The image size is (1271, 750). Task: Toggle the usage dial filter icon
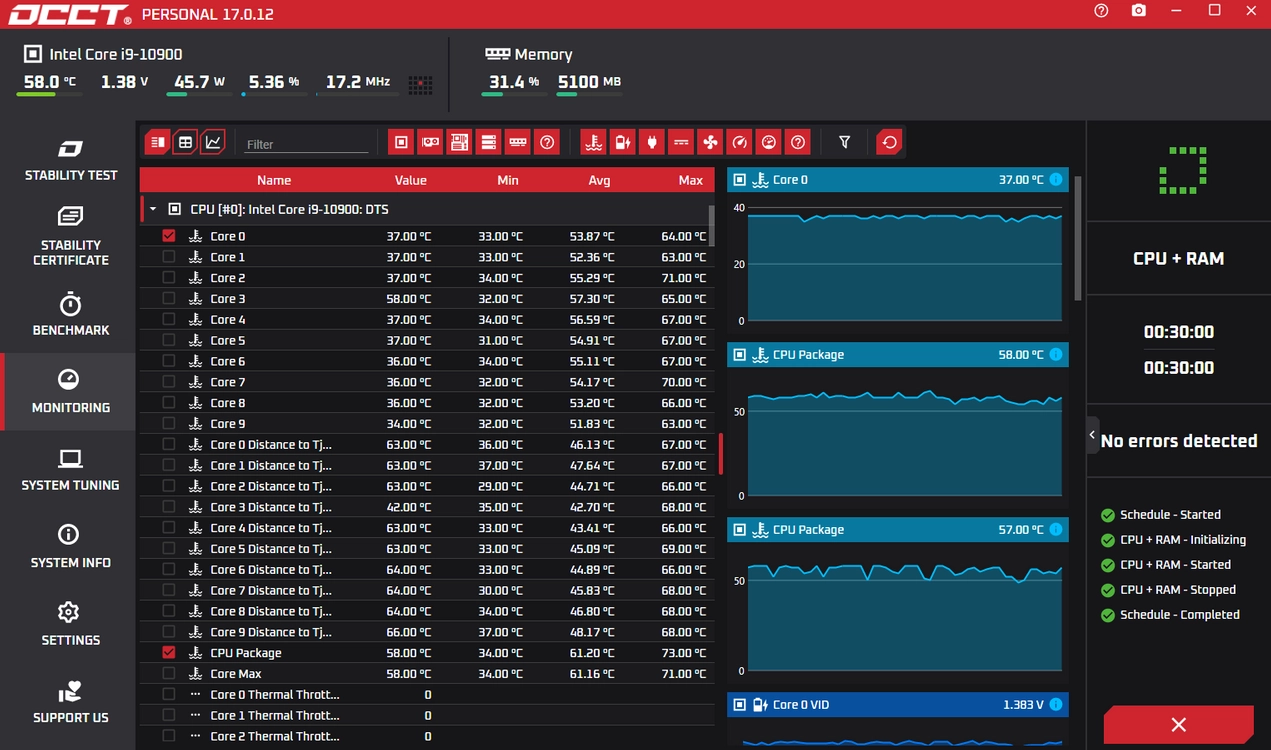768,143
